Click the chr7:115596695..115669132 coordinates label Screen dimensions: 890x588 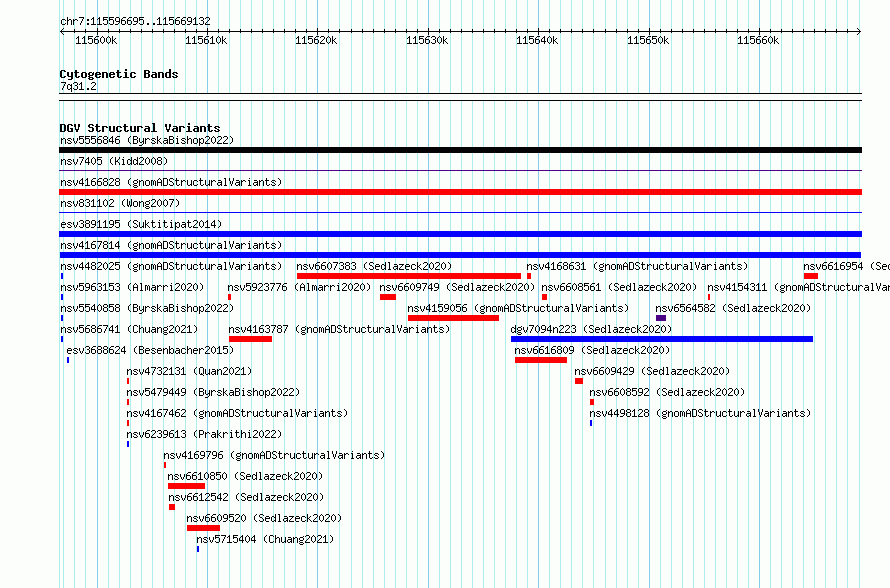point(135,21)
